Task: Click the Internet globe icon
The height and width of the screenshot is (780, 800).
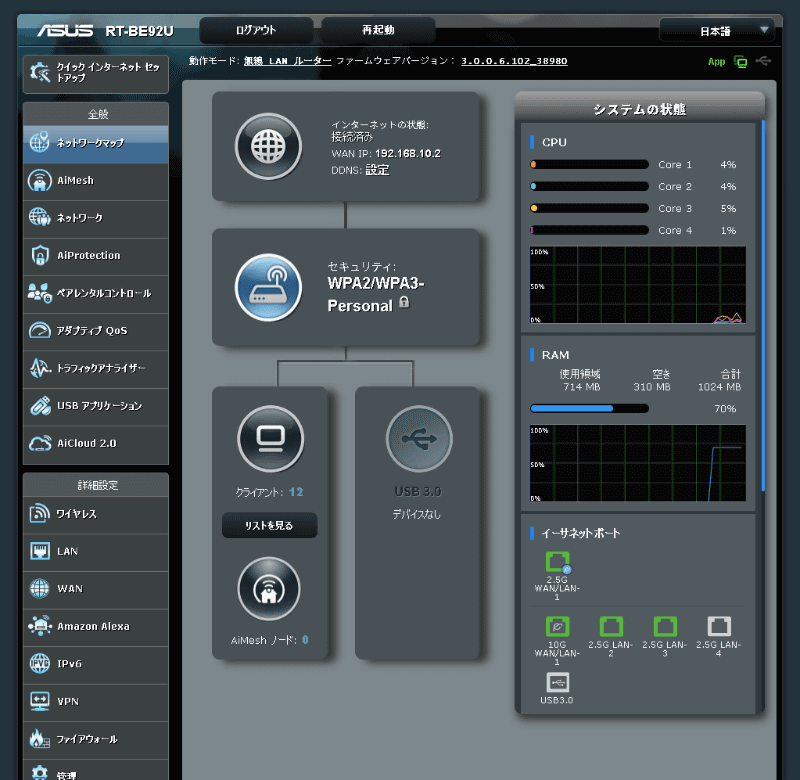Action: click(x=268, y=146)
